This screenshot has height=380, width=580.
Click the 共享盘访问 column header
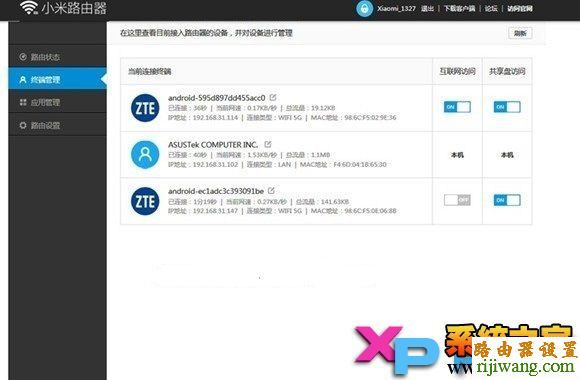(x=507, y=71)
